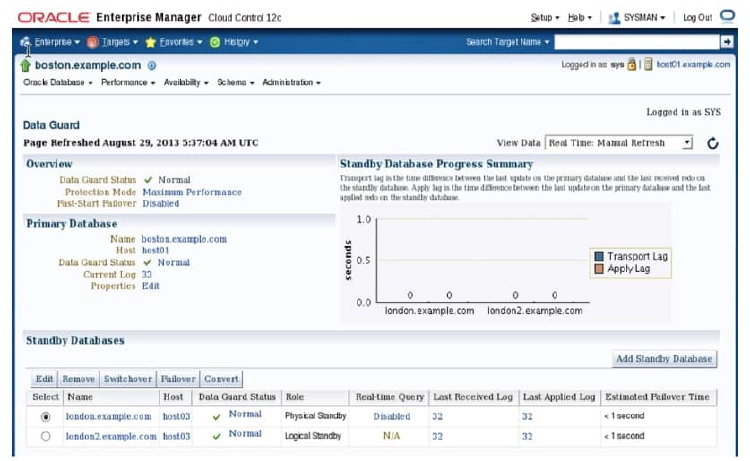Click host03 in the london.example.com row
Viewport: 750px width, 461px height.
[176, 417]
